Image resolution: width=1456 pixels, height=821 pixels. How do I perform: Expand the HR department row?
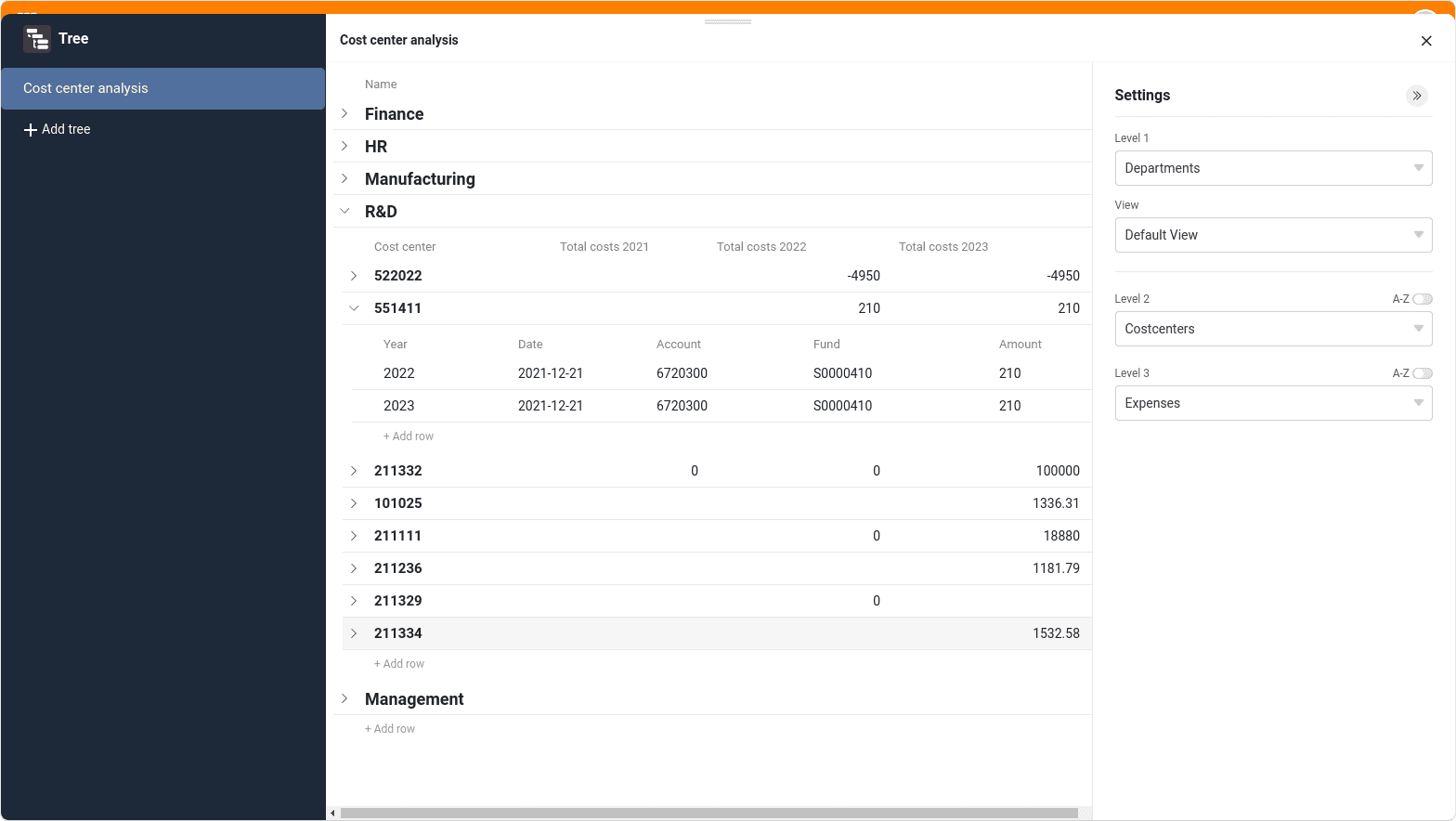(x=344, y=146)
